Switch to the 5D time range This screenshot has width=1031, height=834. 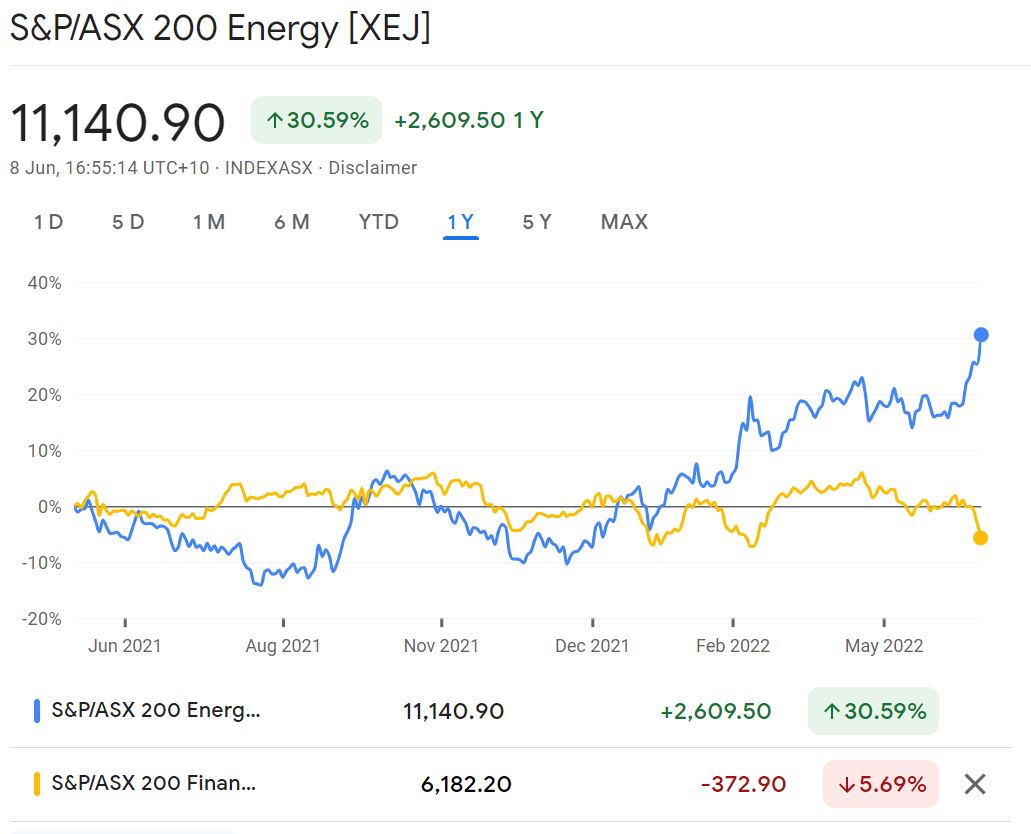[x=128, y=222]
